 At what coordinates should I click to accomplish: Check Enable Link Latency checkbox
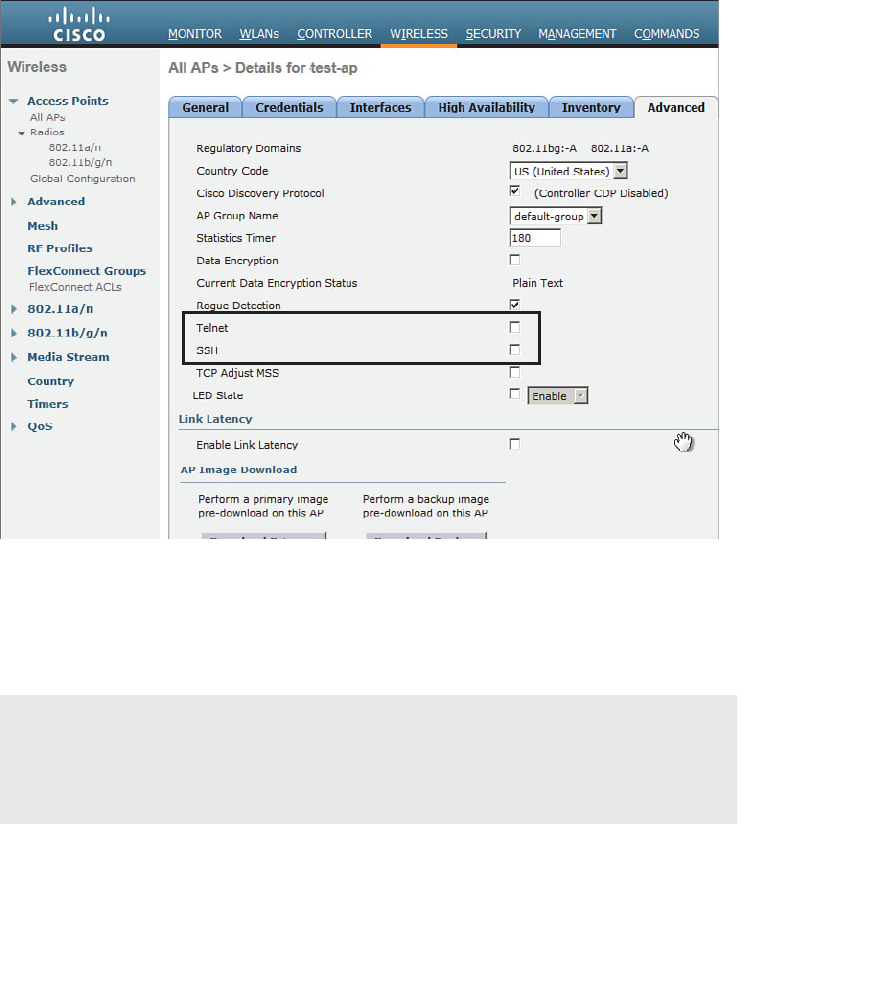point(515,444)
